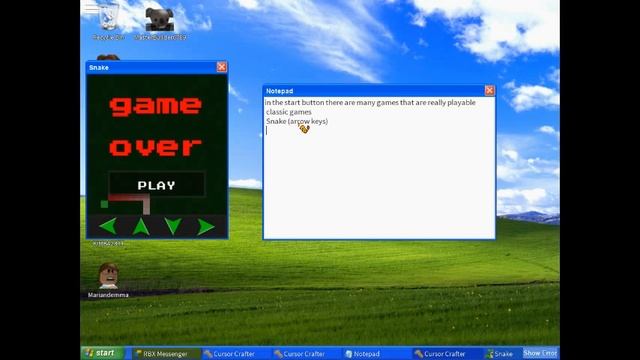640x360 pixels.
Task: Click the PLAY button in Snake
Action: [157, 185]
